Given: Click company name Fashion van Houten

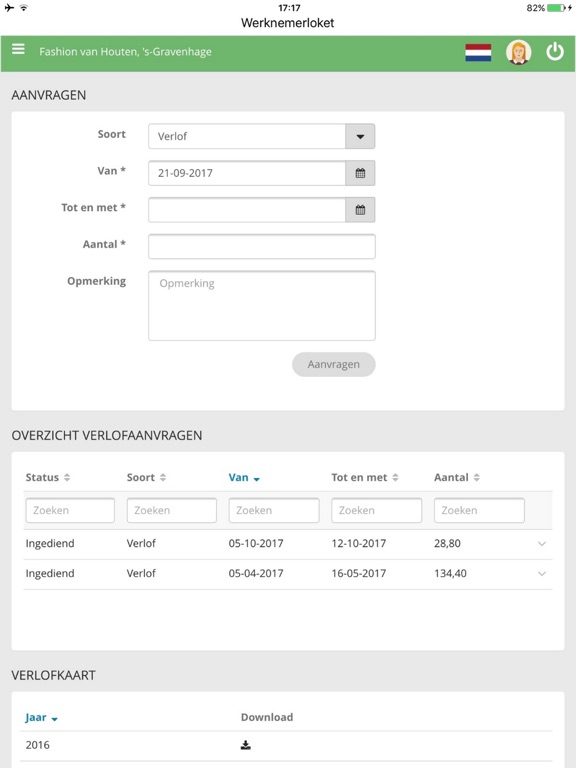Looking at the screenshot, I should (125, 52).
